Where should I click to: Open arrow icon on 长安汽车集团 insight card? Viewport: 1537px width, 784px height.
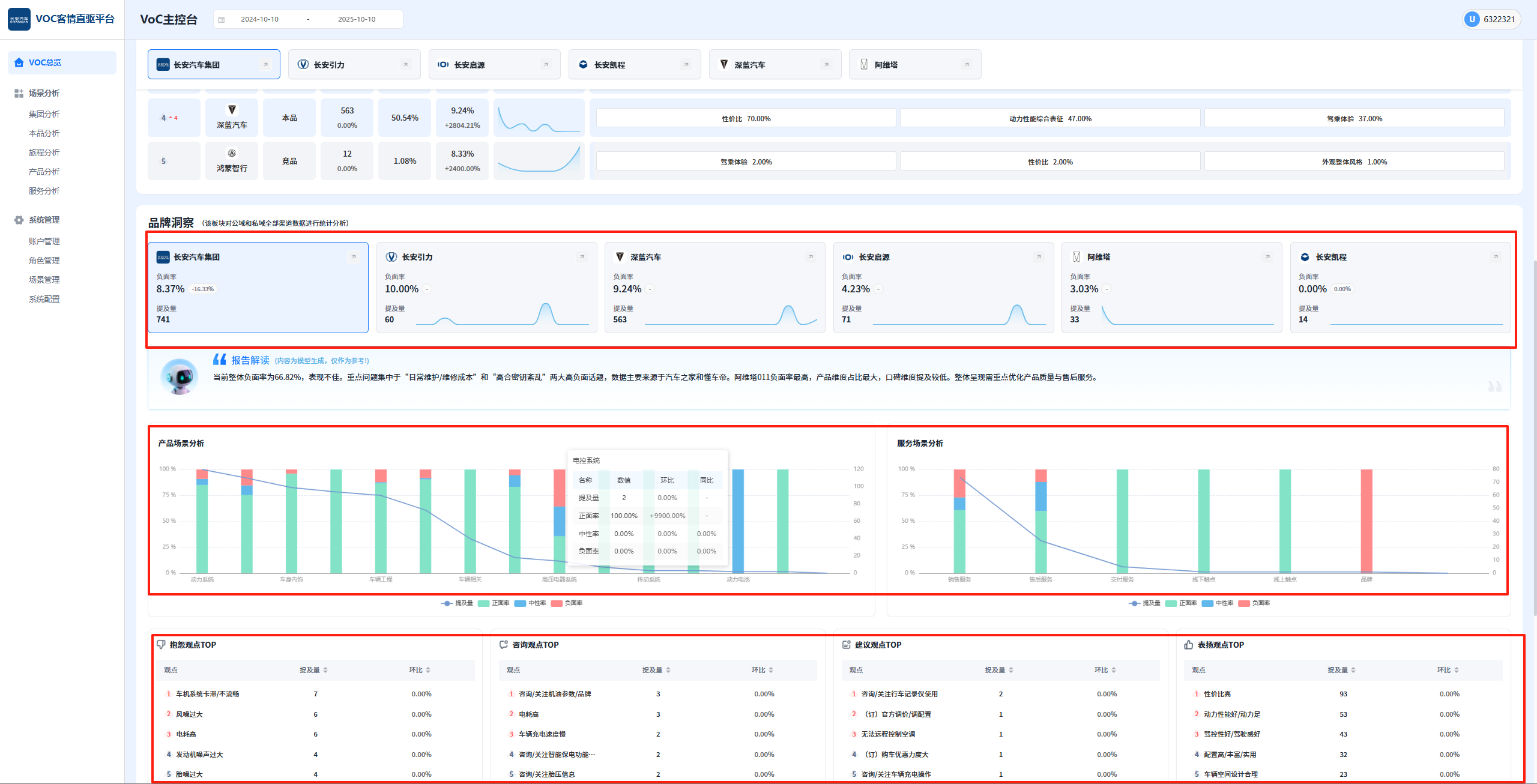coord(354,257)
